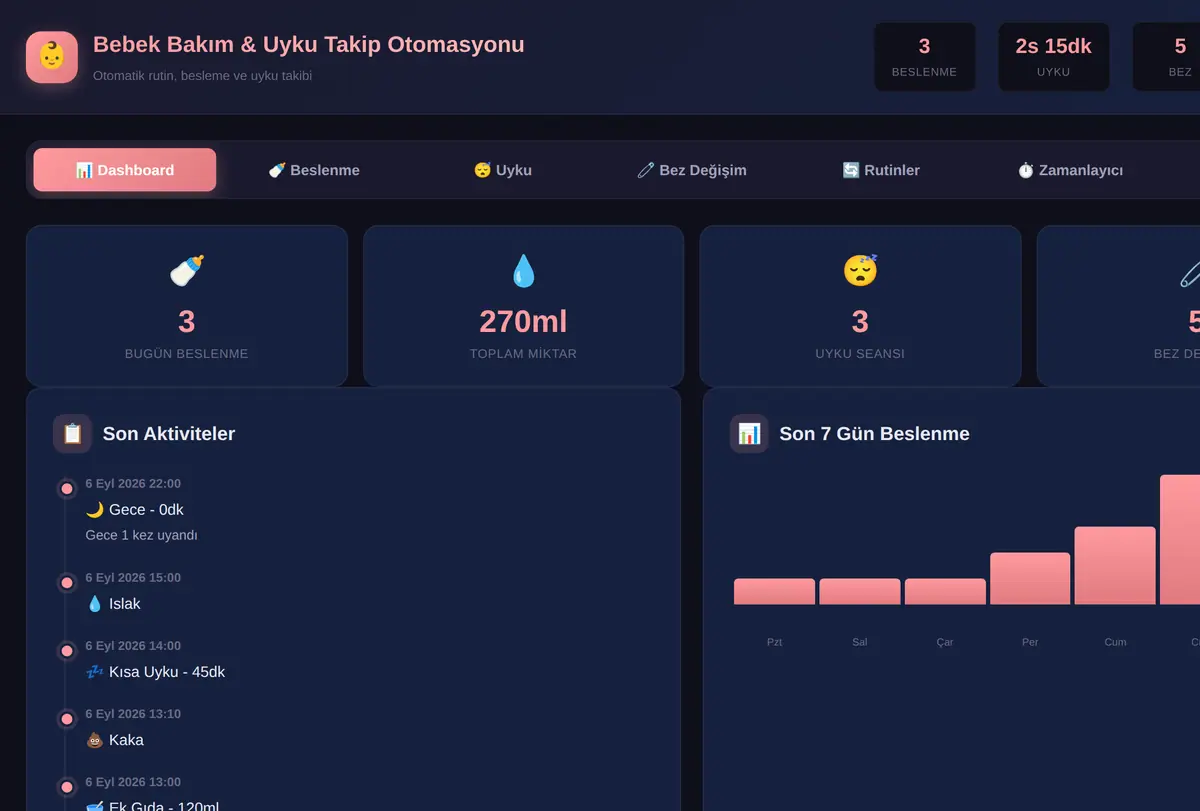This screenshot has height=811, width=1200.
Task: Click the baby face app logo
Action: (x=52, y=57)
